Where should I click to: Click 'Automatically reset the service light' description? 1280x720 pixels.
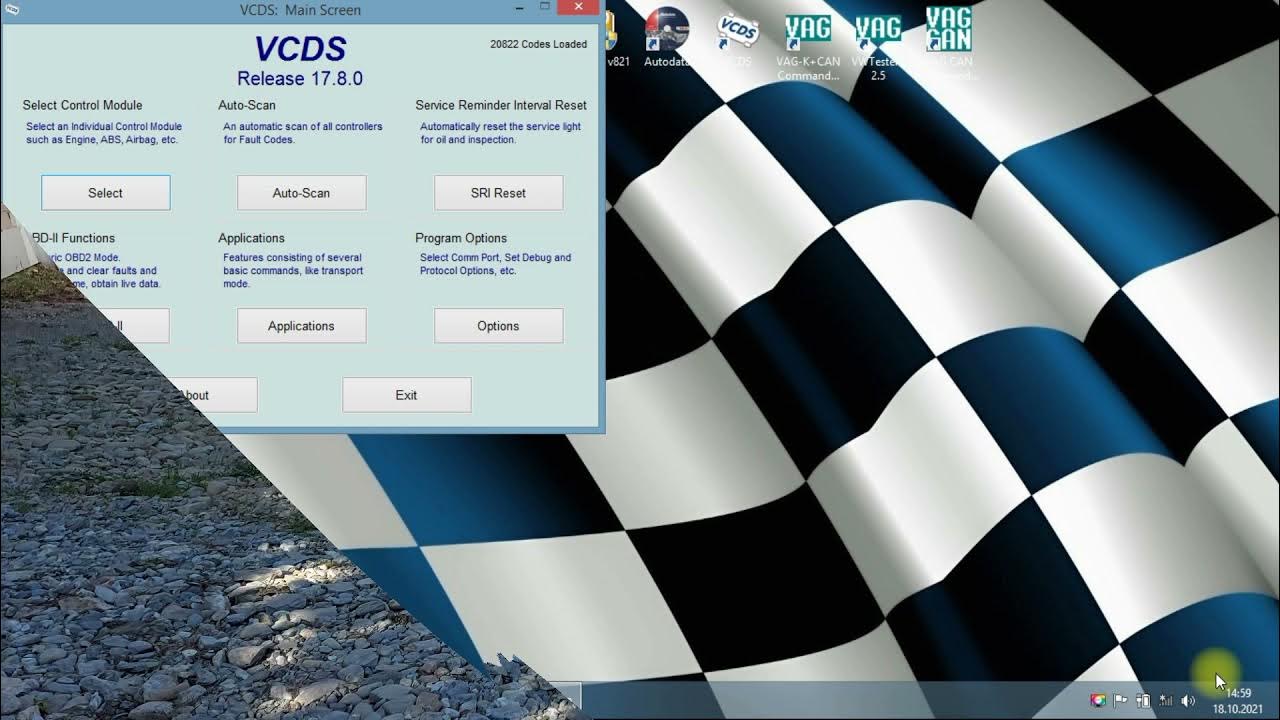tap(500, 133)
